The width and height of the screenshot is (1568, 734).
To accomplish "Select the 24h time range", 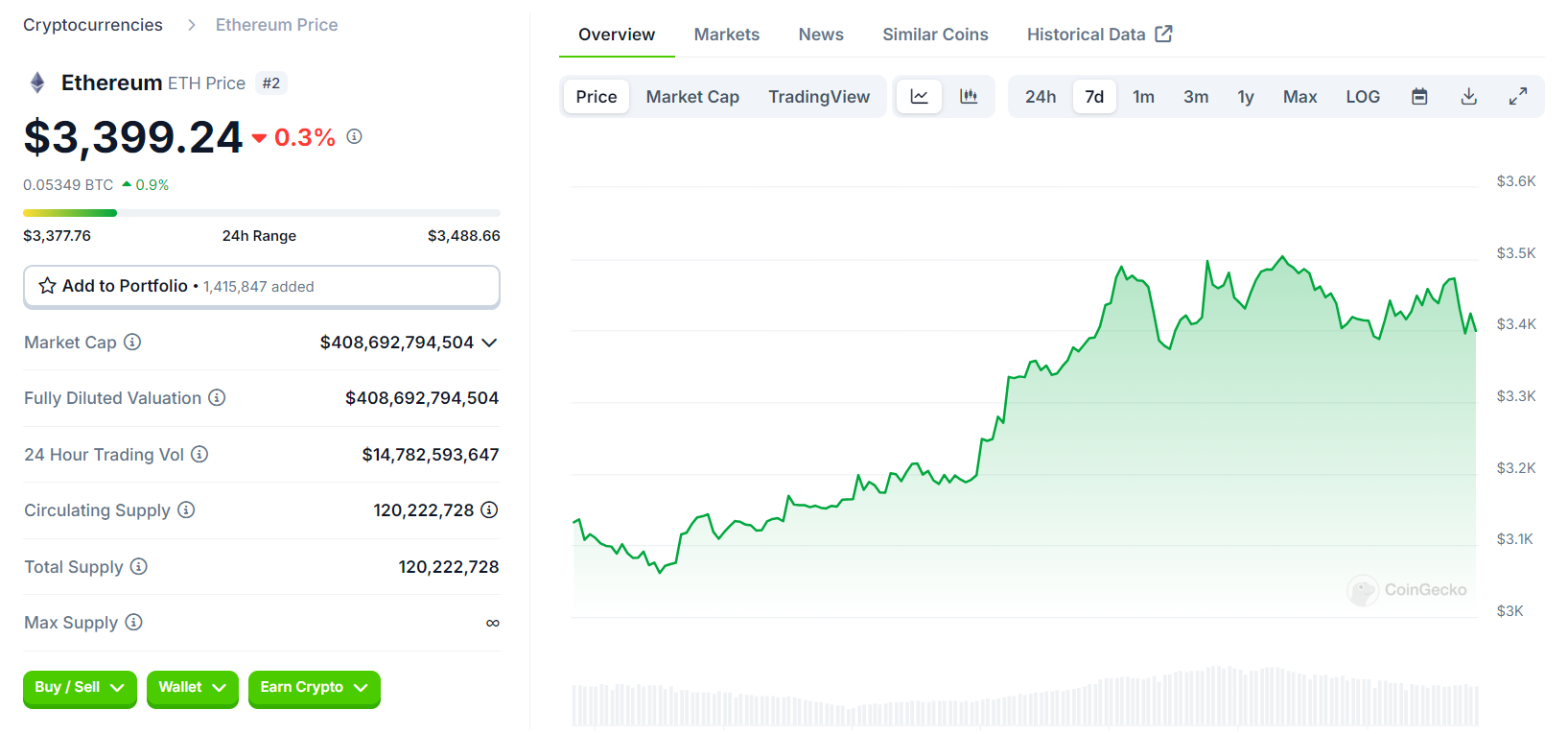I will pos(1041,96).
